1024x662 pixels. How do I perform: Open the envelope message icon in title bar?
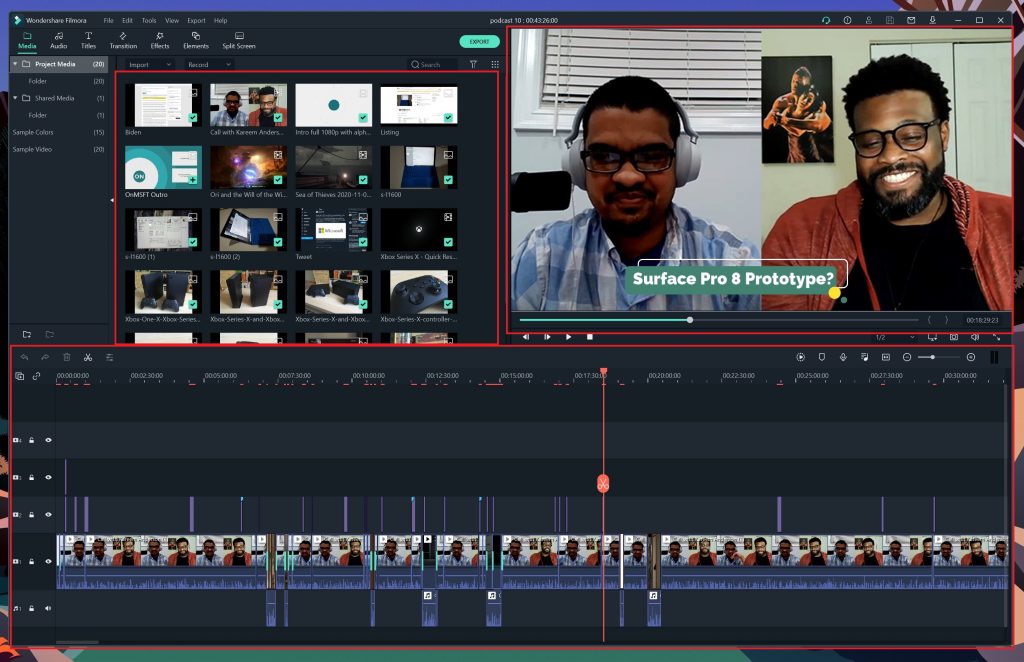[911, 20]
